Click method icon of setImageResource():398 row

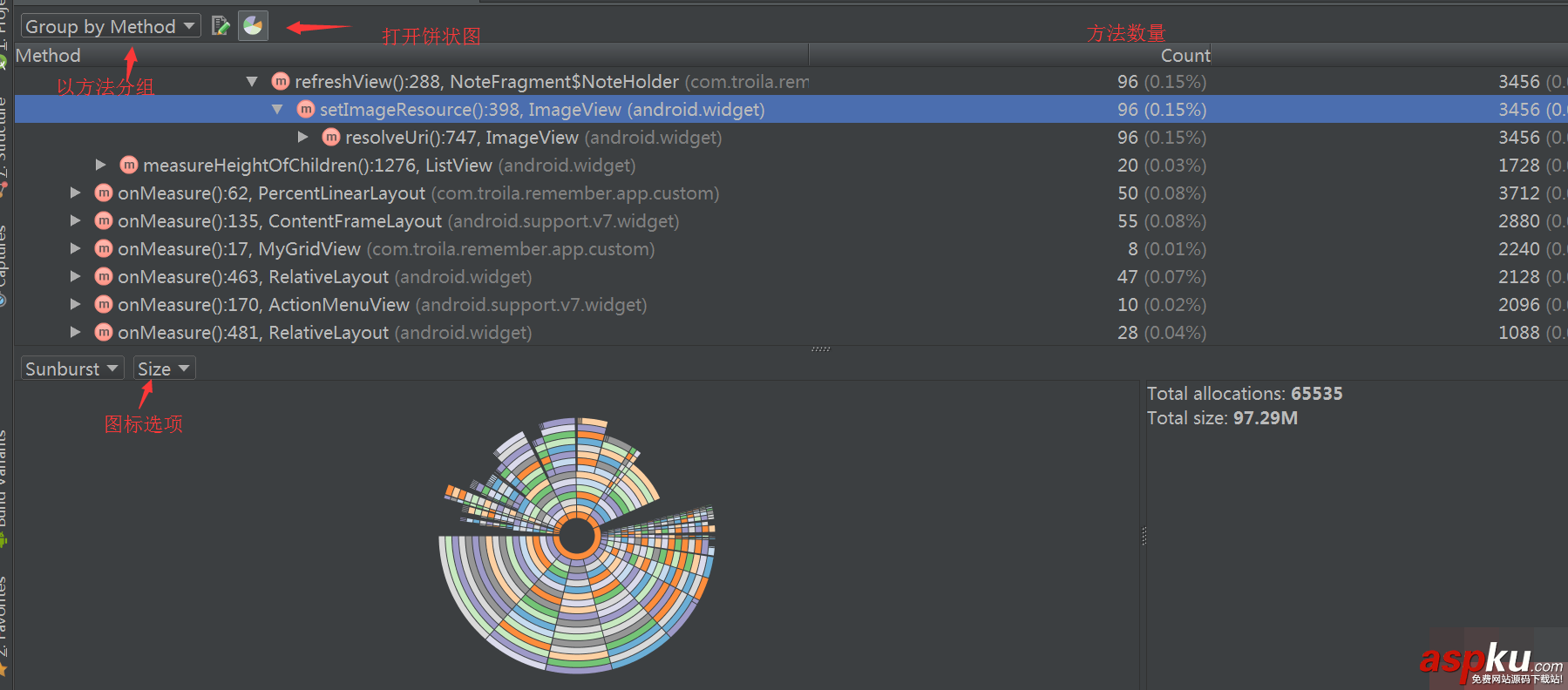point(306,109)
